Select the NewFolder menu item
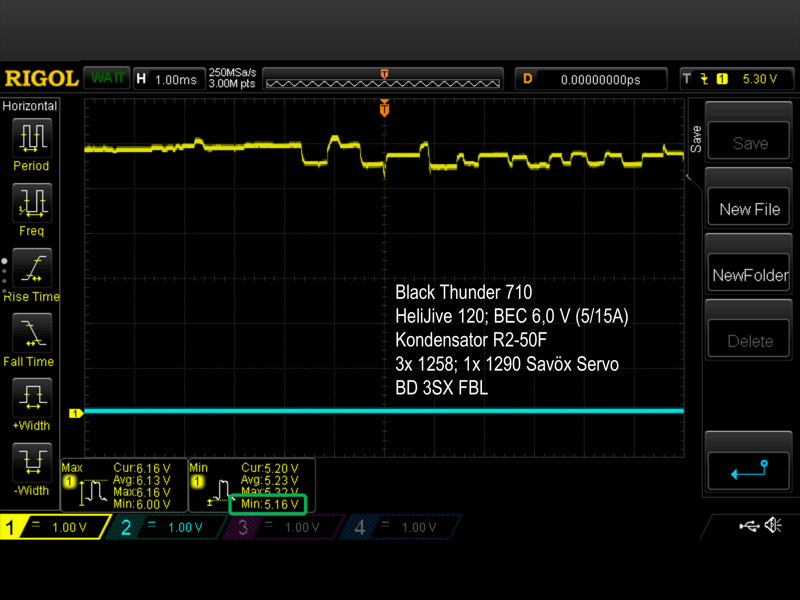Image resolution: width=800 pixels, height=600 pixels. 749,274
